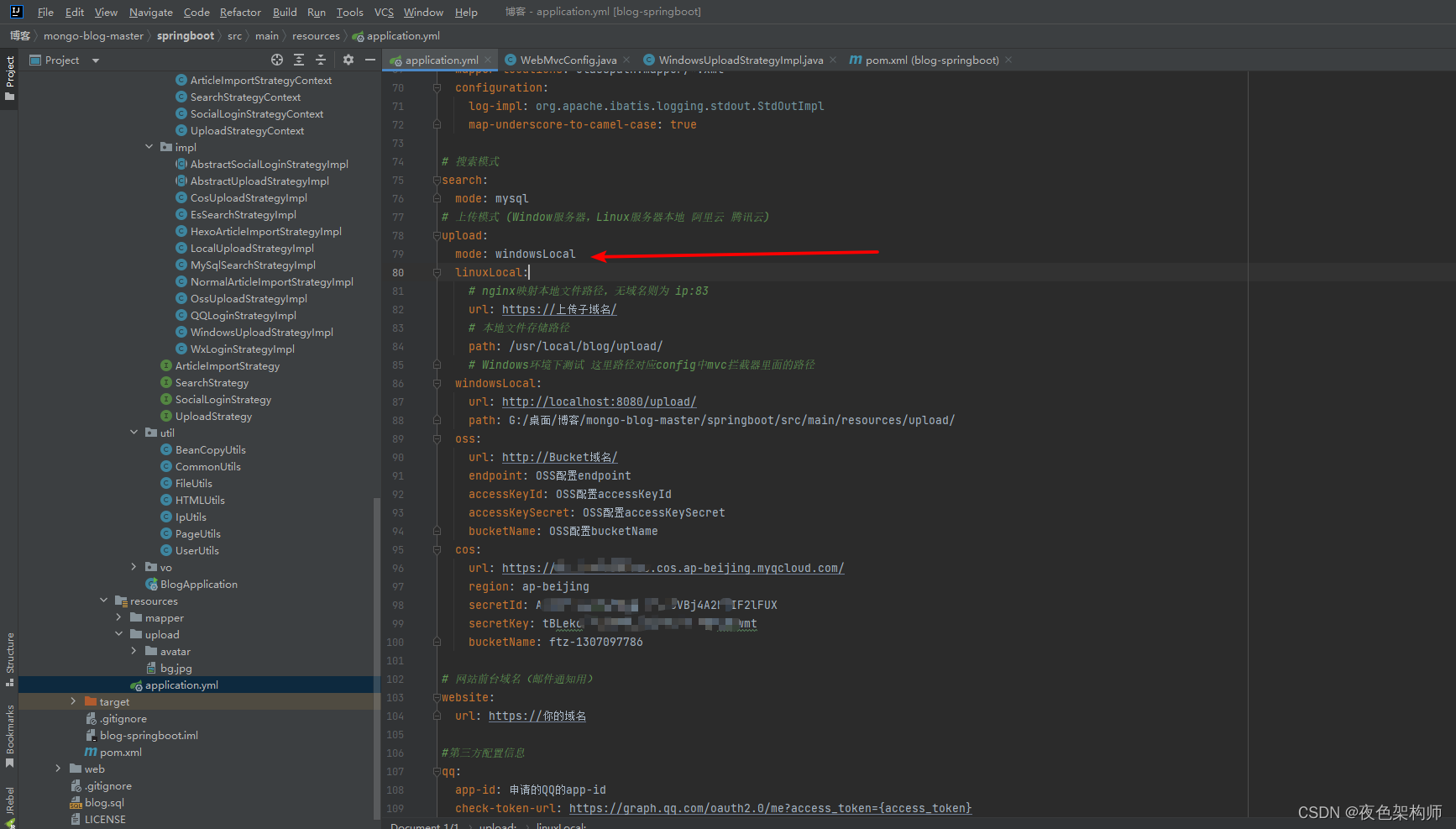The image size is (1456, 829).
Task: Close the WebMvcConfig.java tab
Action: point(626,60)
